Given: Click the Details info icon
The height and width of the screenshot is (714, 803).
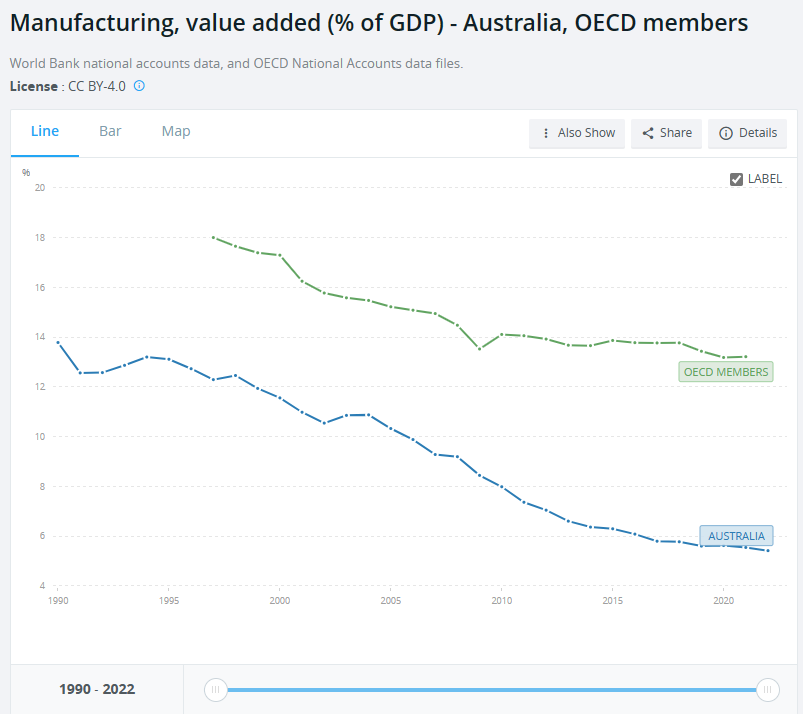Looking at the screenshot, I should click(x=726, y=133).
